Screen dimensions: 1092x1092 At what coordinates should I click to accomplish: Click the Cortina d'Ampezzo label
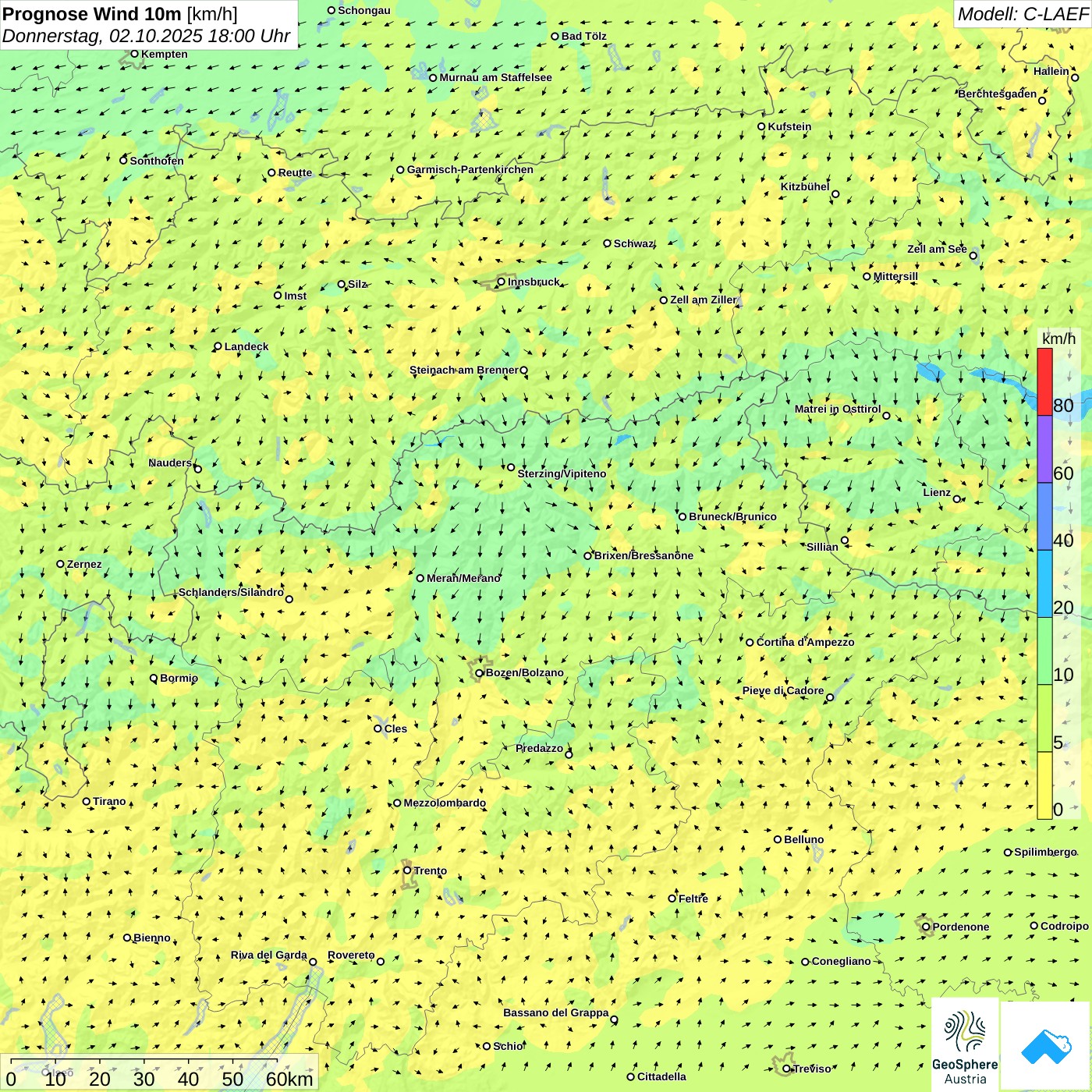(x=806, y=642)
